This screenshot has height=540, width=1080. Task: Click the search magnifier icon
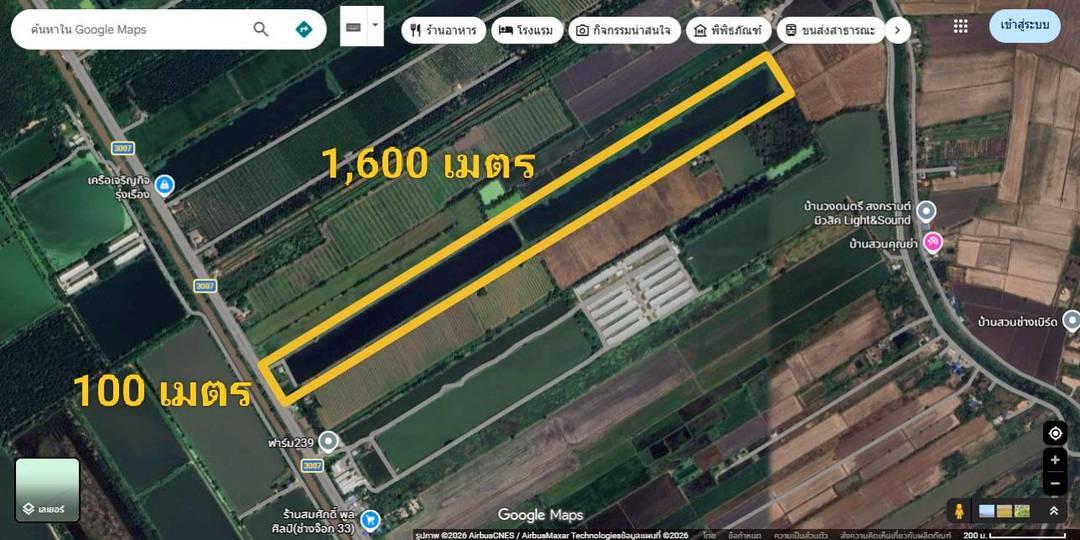click(260, 30)
